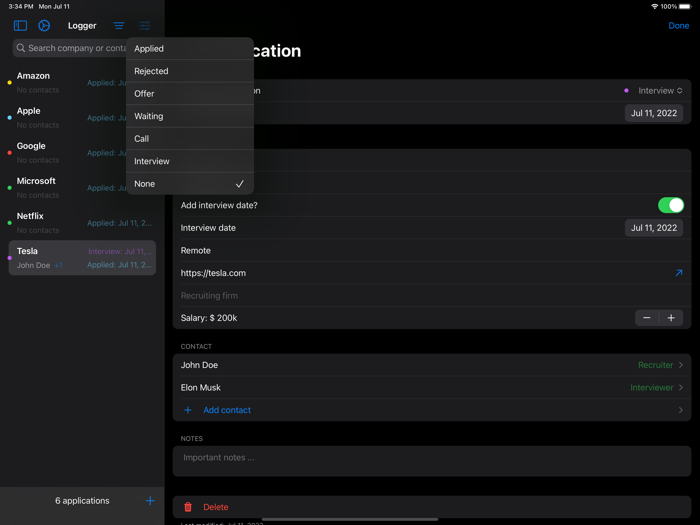Click Add contact link
The width and height of the screenshot is (700, 525).
[x=227, y=410]
